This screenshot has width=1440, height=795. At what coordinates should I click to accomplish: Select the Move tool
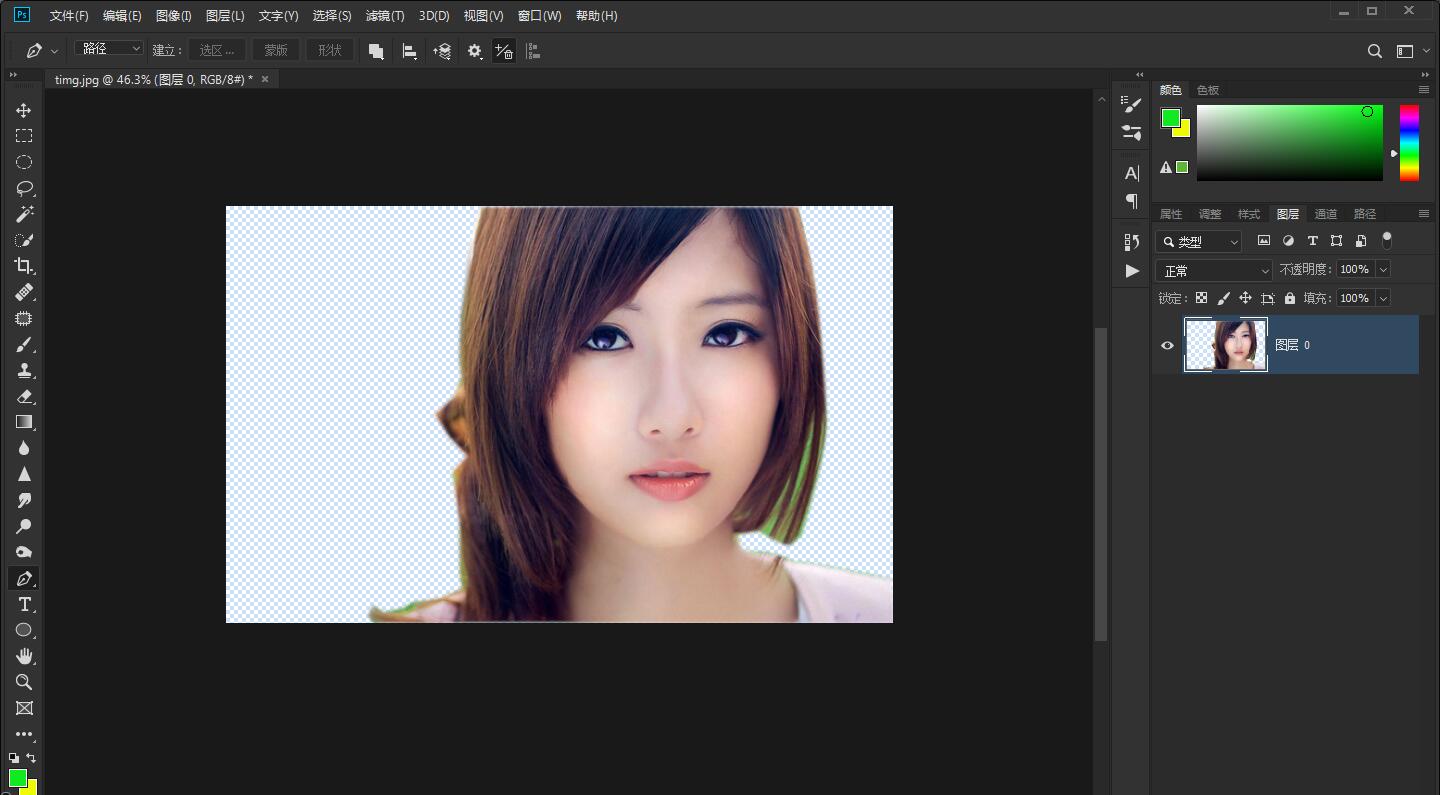click(x=24, y=110)
